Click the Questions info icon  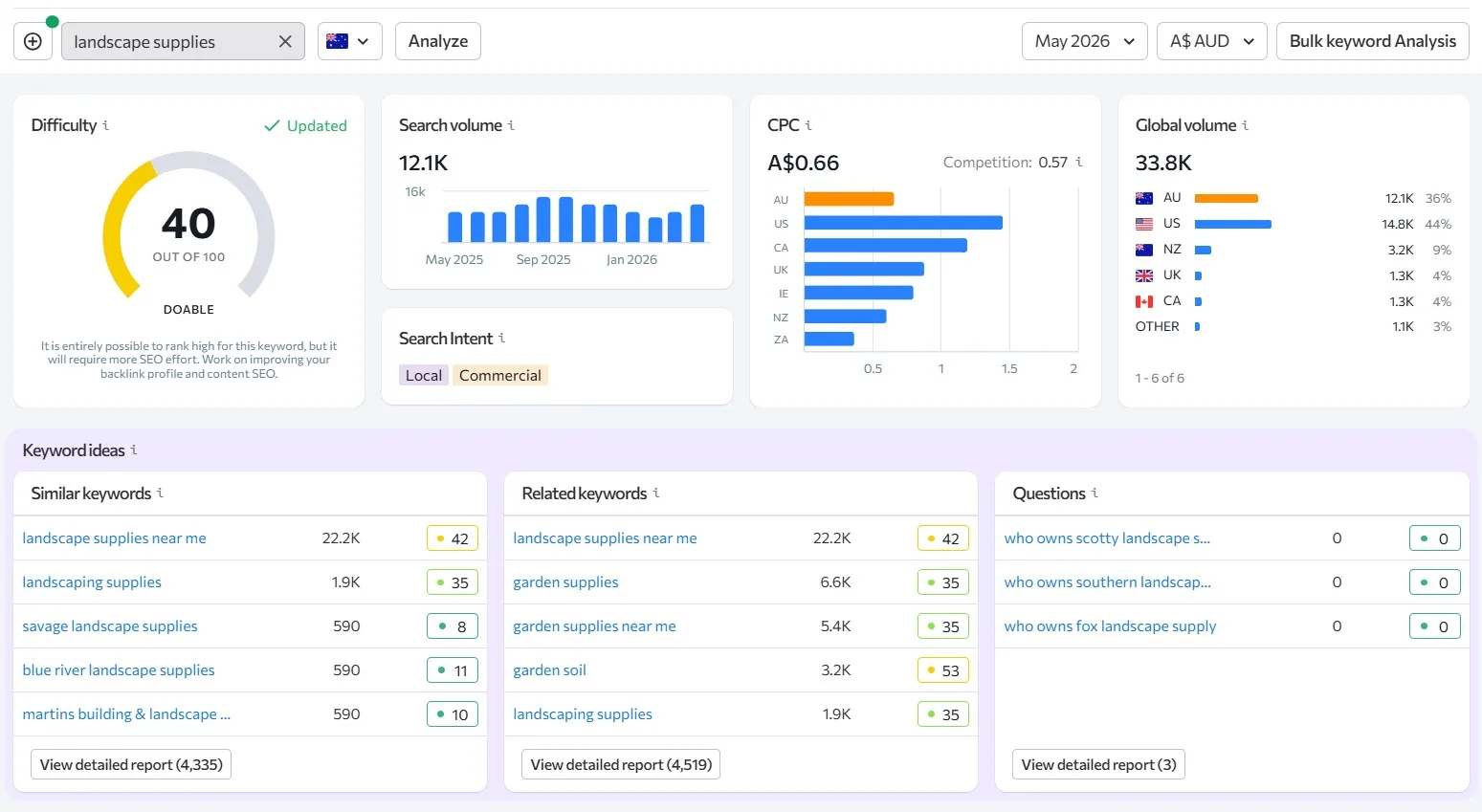[x=1095, y=493]
